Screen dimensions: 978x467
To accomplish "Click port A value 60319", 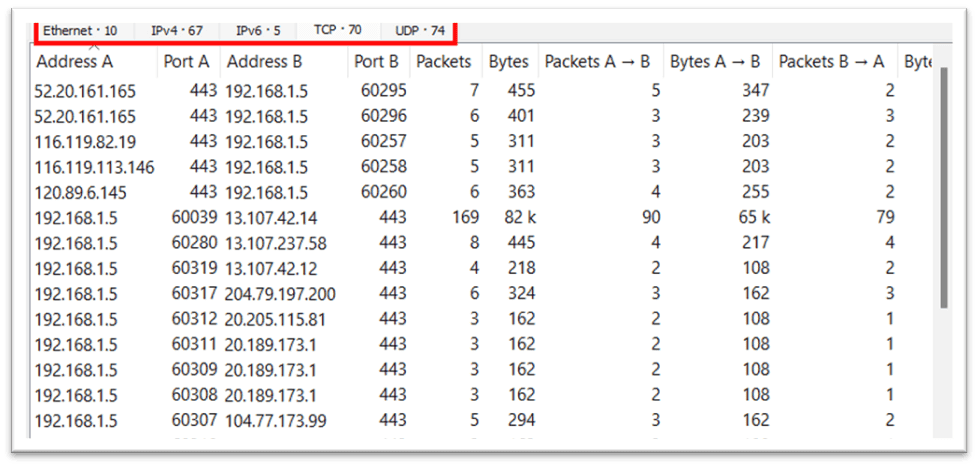I will (195, 268).
